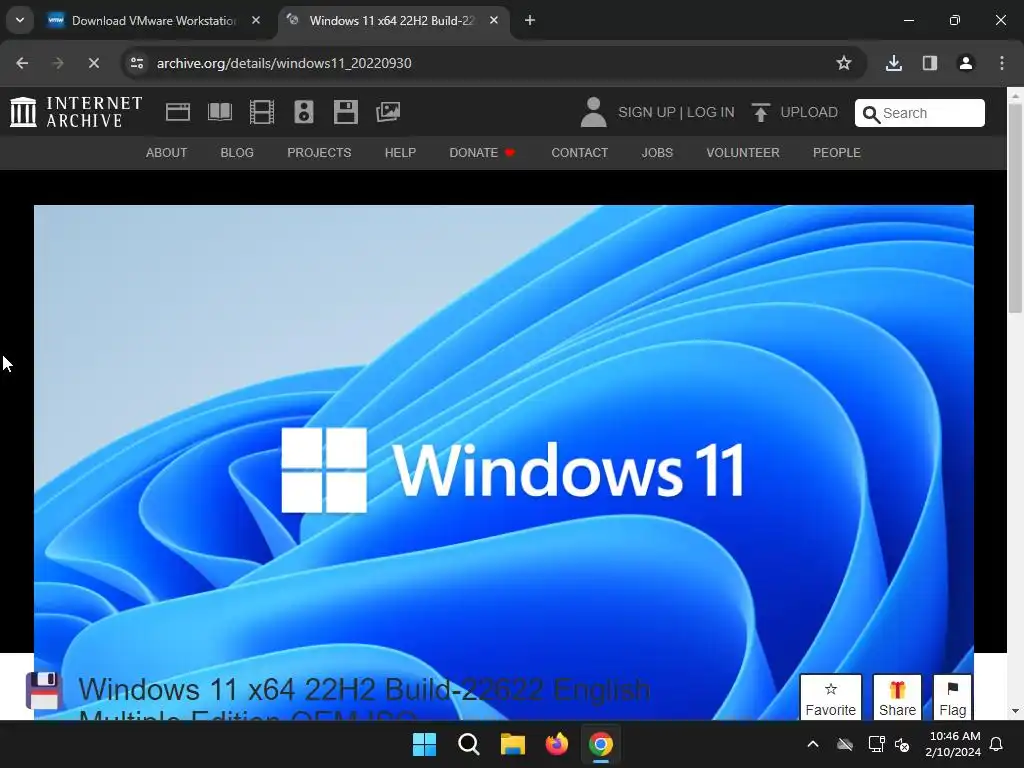The image size is (1024, 768).
Task: Open the BLOG menu link
Action: [x=237, y=153]
